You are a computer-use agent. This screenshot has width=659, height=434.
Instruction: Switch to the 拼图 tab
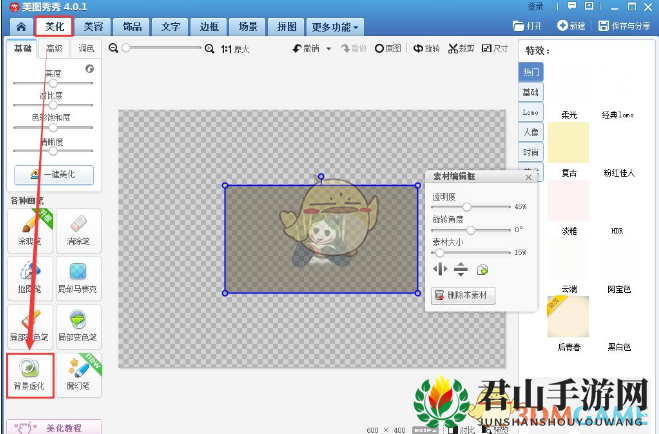[x=287, y=27]
